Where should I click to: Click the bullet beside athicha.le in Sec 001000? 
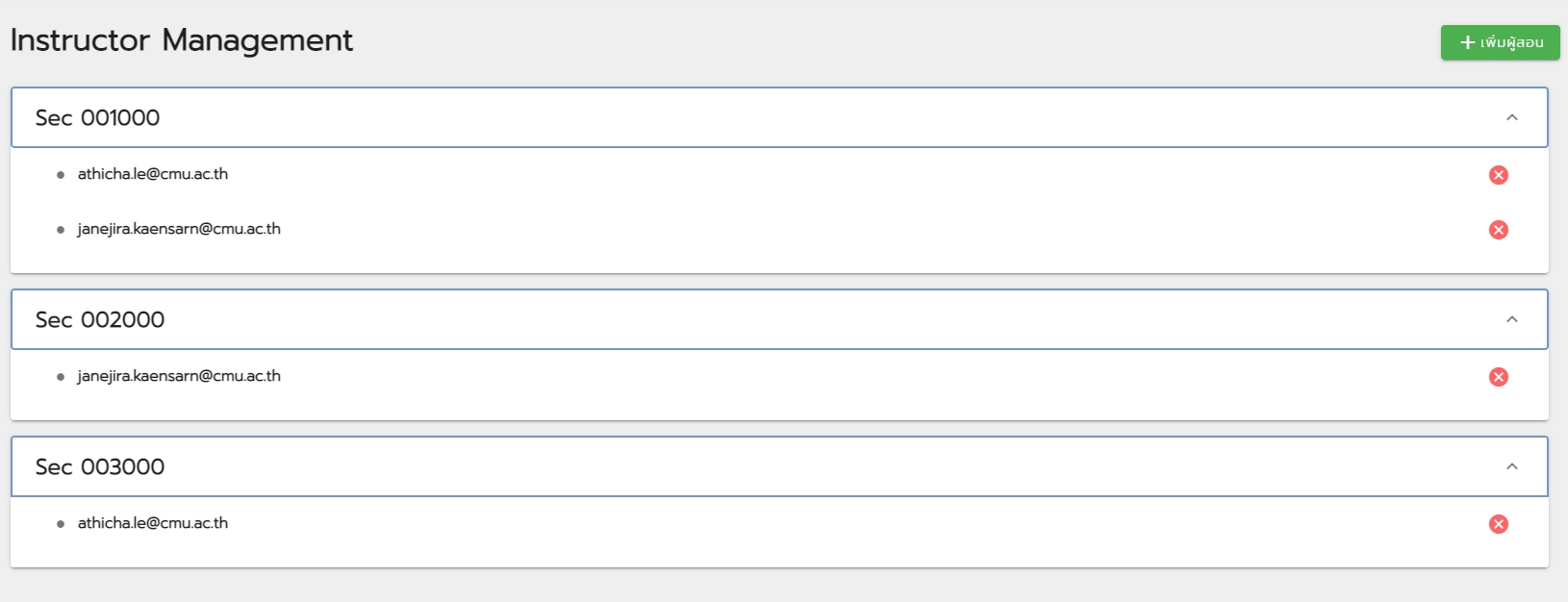click(61, 175)
